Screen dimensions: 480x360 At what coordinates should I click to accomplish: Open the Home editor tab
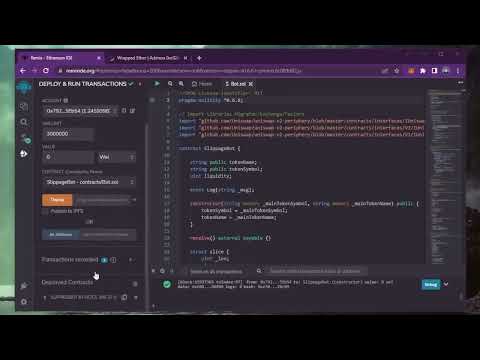[x=202, y=84]
